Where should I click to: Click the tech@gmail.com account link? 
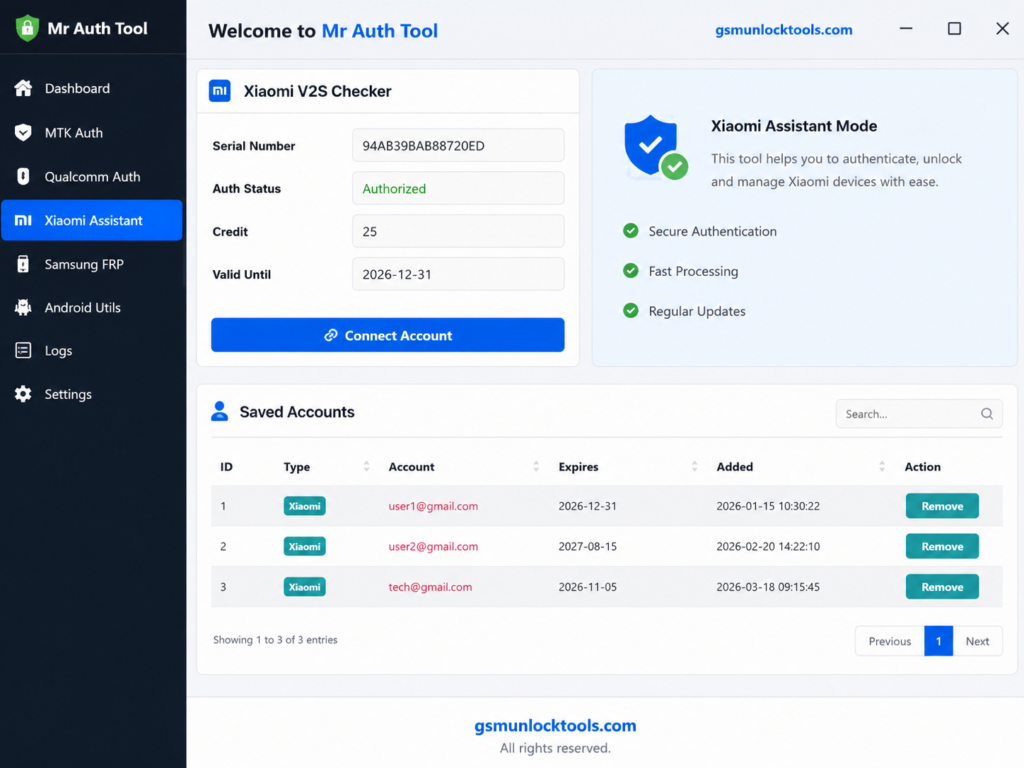(x=430, y=586)
